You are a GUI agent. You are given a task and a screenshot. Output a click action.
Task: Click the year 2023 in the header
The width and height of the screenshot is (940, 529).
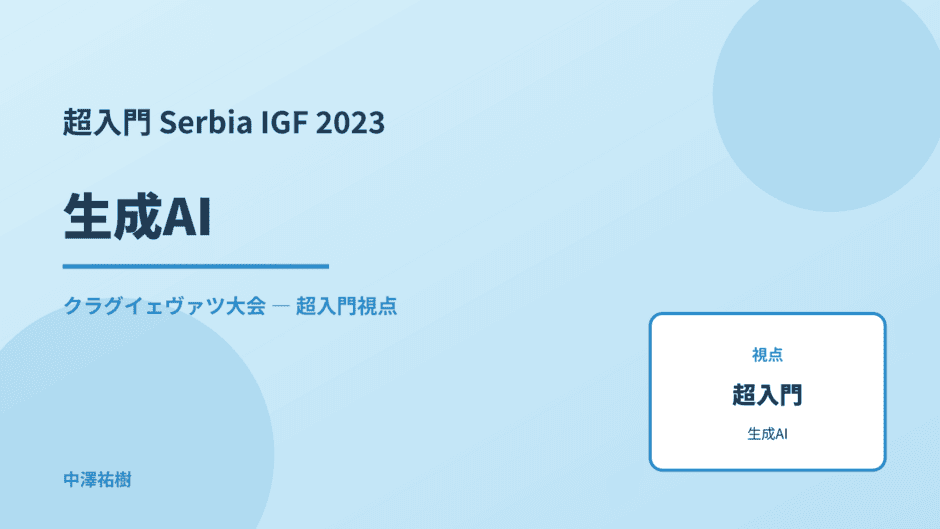point(350,122)
